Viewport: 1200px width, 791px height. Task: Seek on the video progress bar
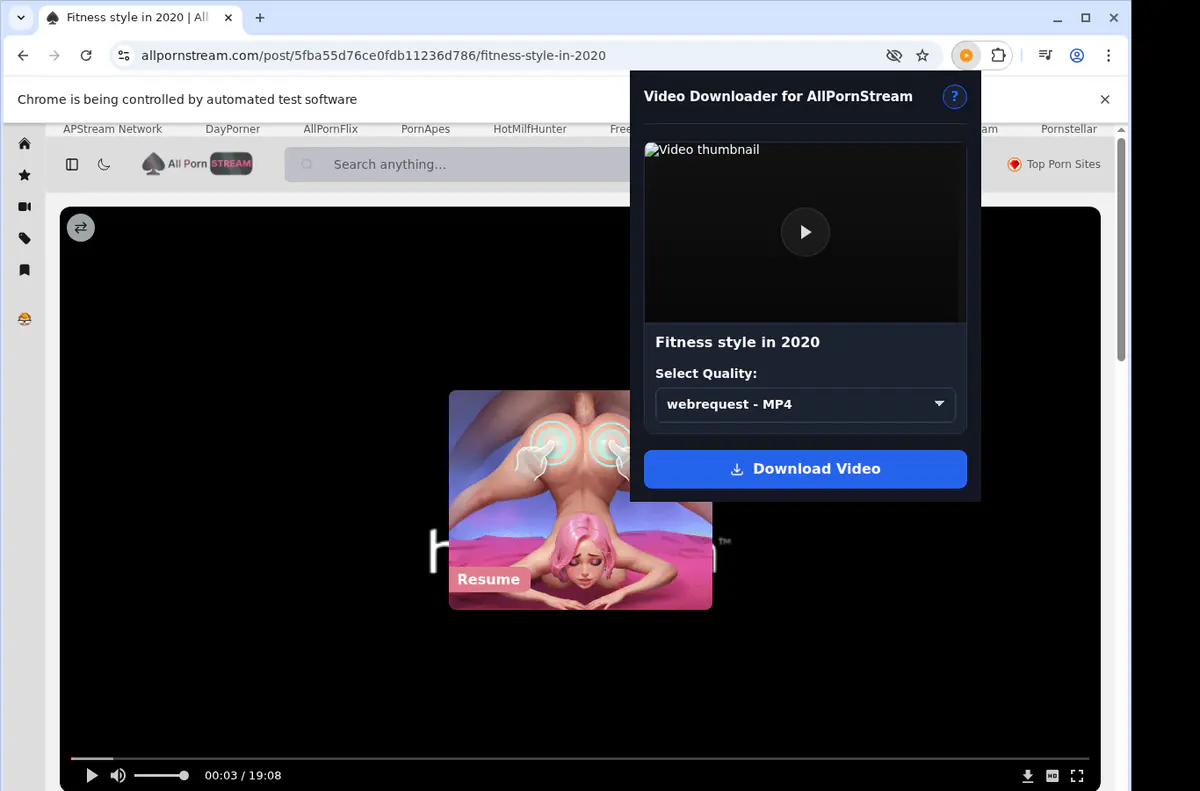point(580,759)
